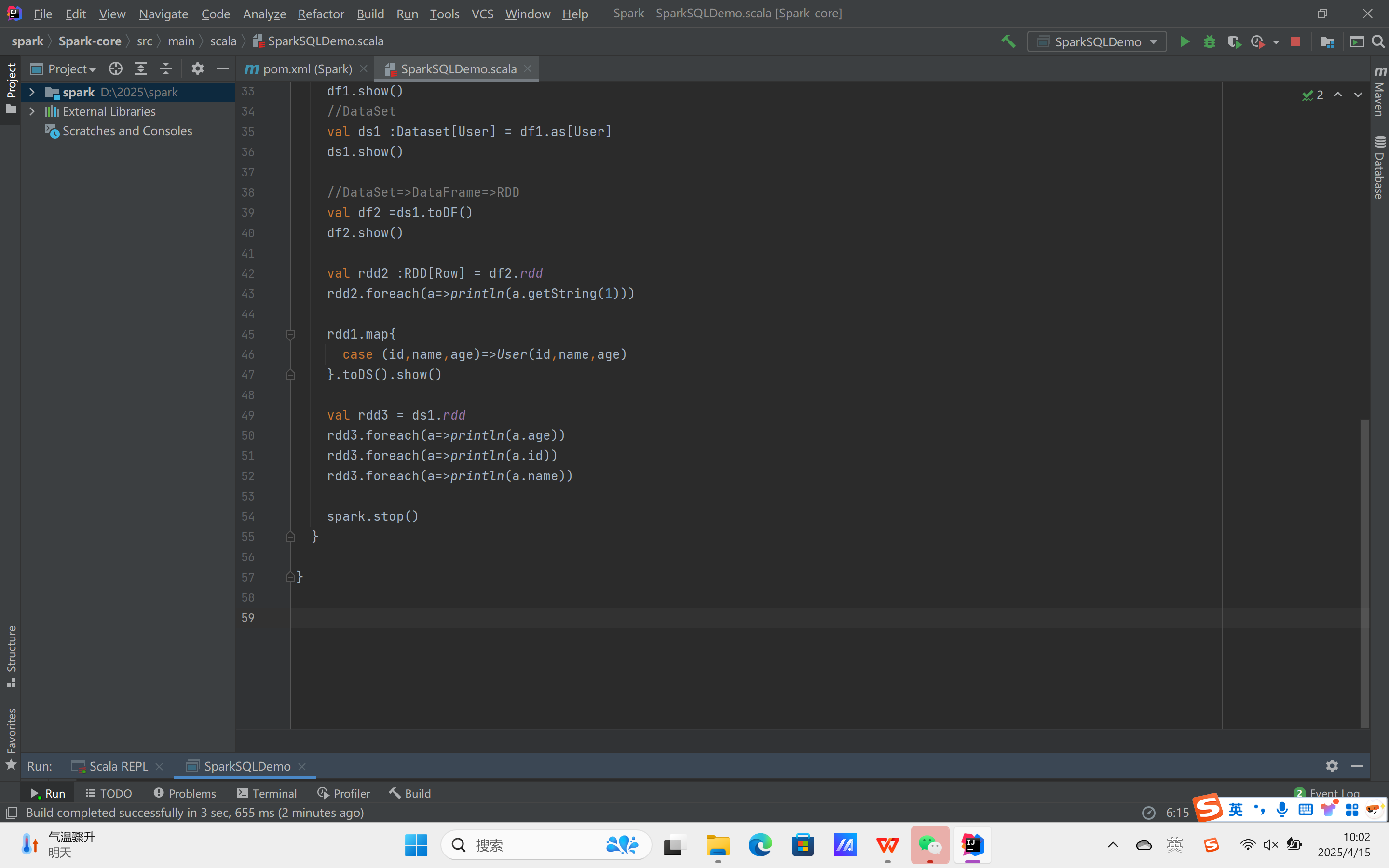1389x868 pixels.
Task: Switch to the pom.xml (Spark) tab
Action: pos(307,69)
